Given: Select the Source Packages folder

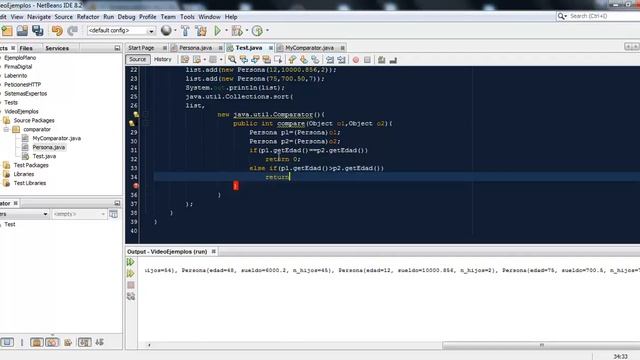Looking at the screenshot, I should (x=34, y=120).
